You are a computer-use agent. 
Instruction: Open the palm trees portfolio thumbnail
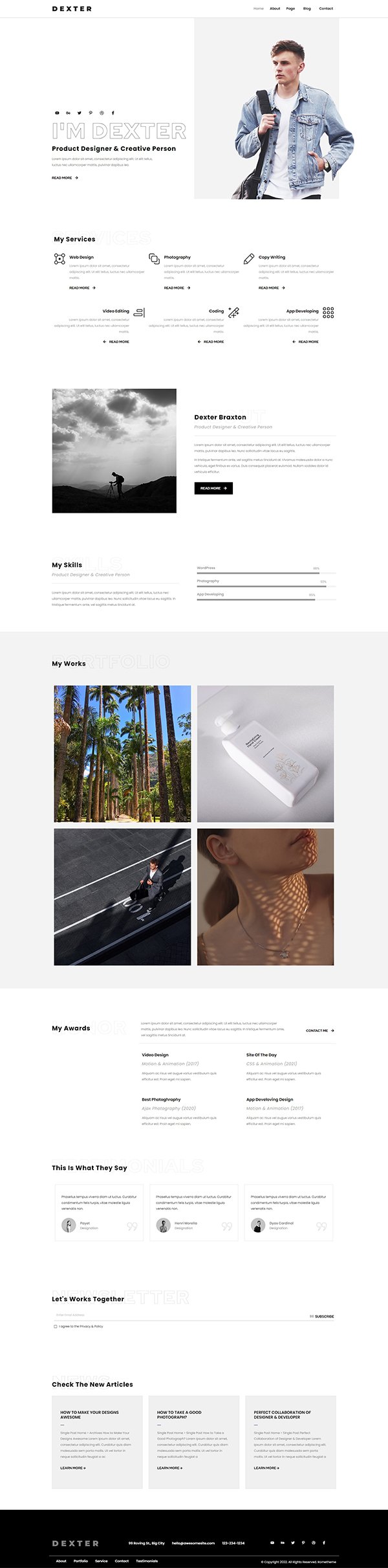[123, 754]
